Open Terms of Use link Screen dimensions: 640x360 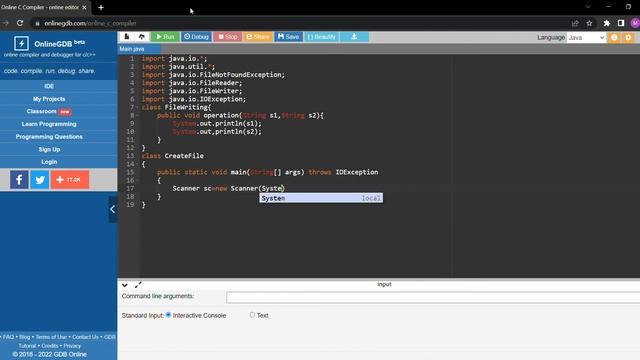pyautogui.click(x=51, y=337)
